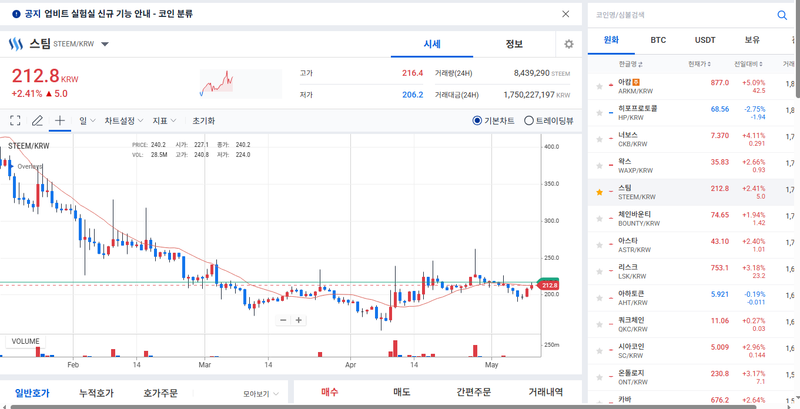Switch to the 누적호가 tab

[96, 393]
